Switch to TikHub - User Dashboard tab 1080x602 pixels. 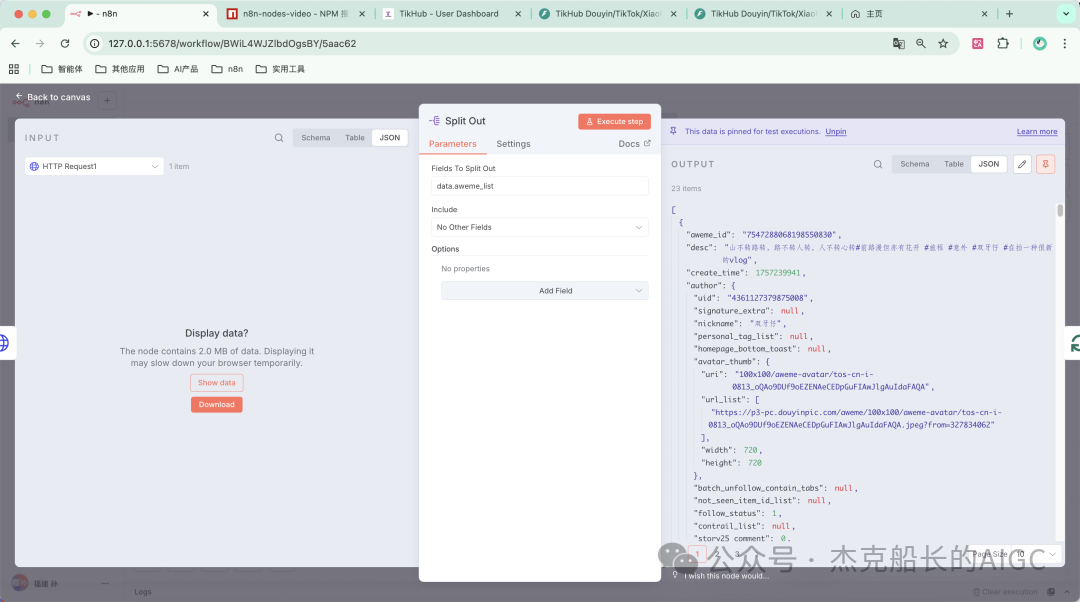point(448,14)
